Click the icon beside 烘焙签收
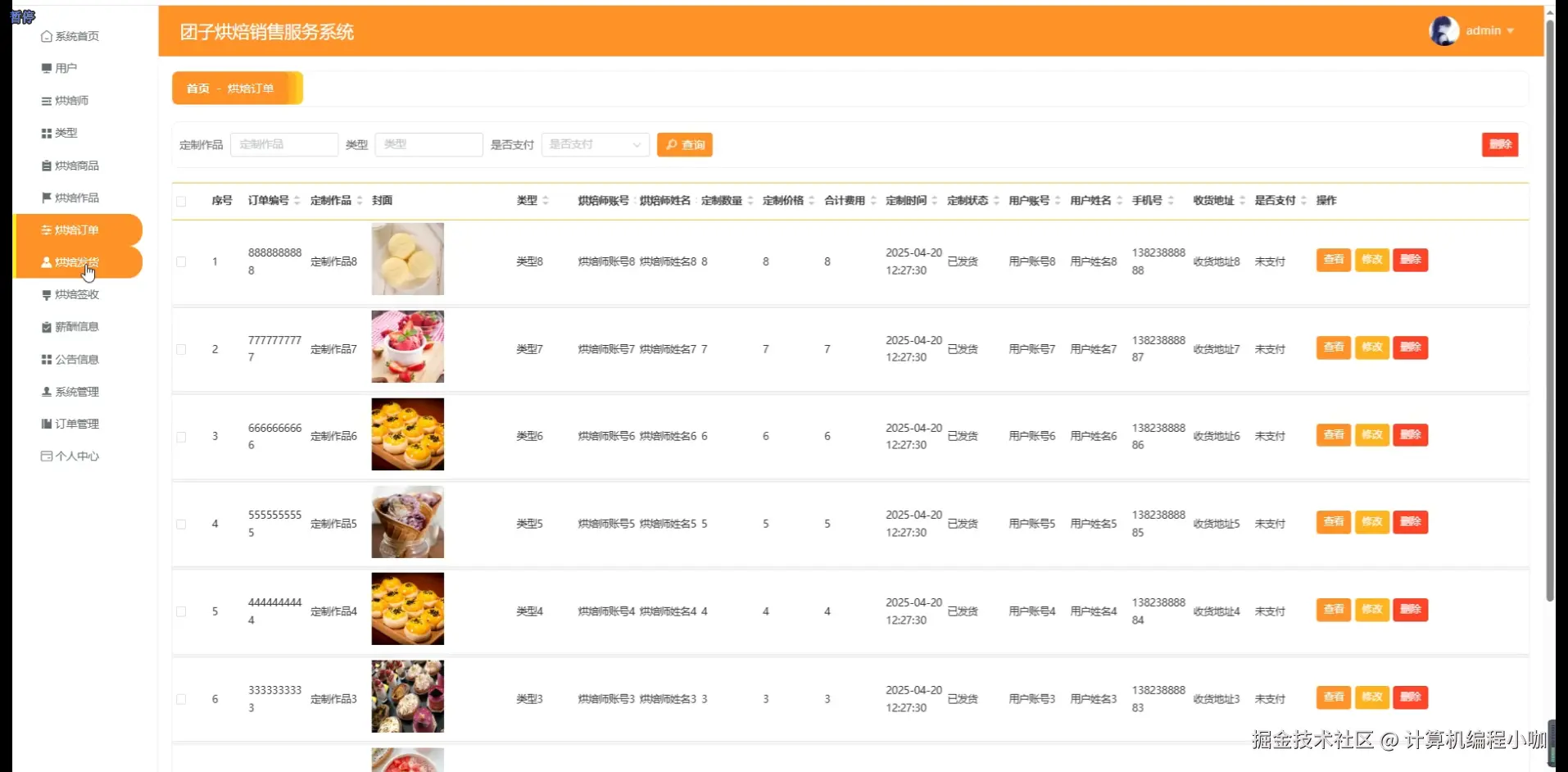1568x772 pixels. (x=47, y=294)
